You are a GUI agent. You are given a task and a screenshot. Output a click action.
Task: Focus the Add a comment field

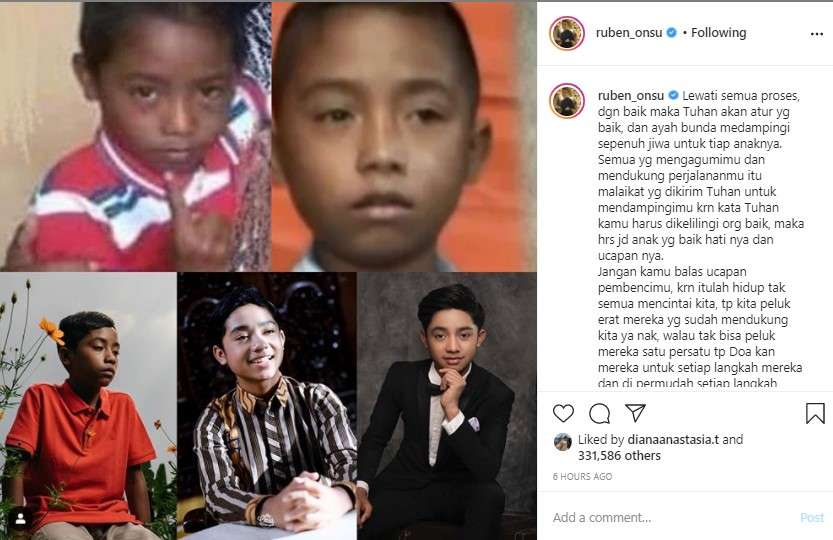pyautogui.click(x=672, y=517)
